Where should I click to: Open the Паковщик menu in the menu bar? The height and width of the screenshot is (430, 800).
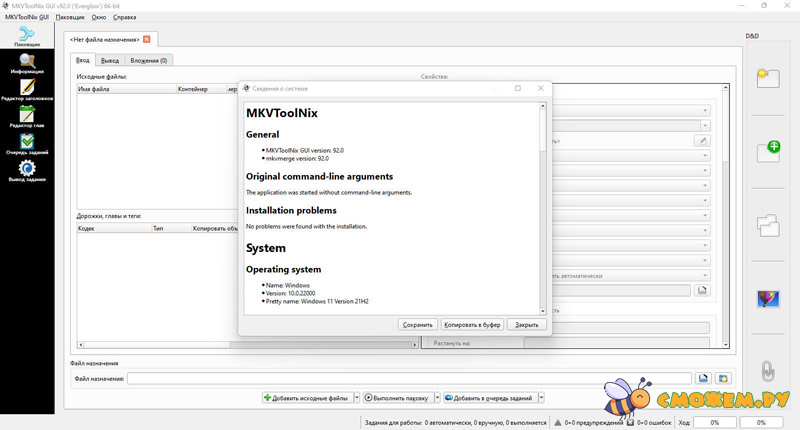70,17
